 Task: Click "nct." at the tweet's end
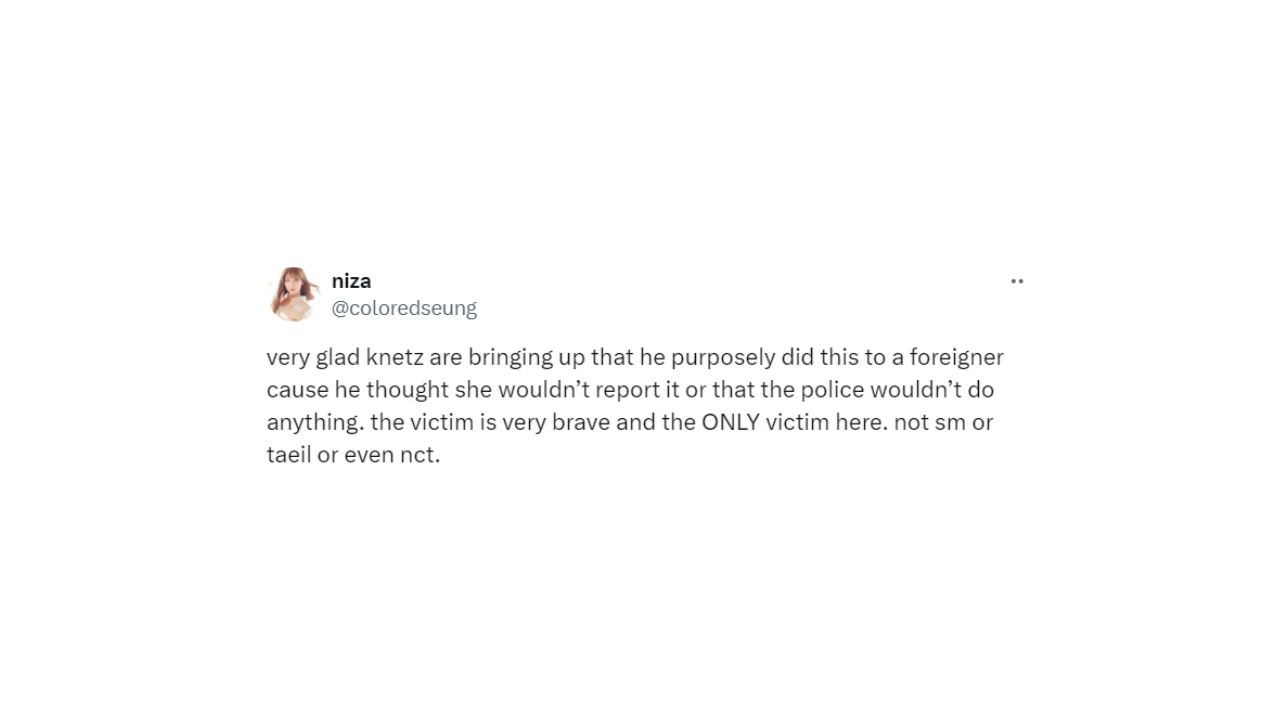click(x=419, y=455)
